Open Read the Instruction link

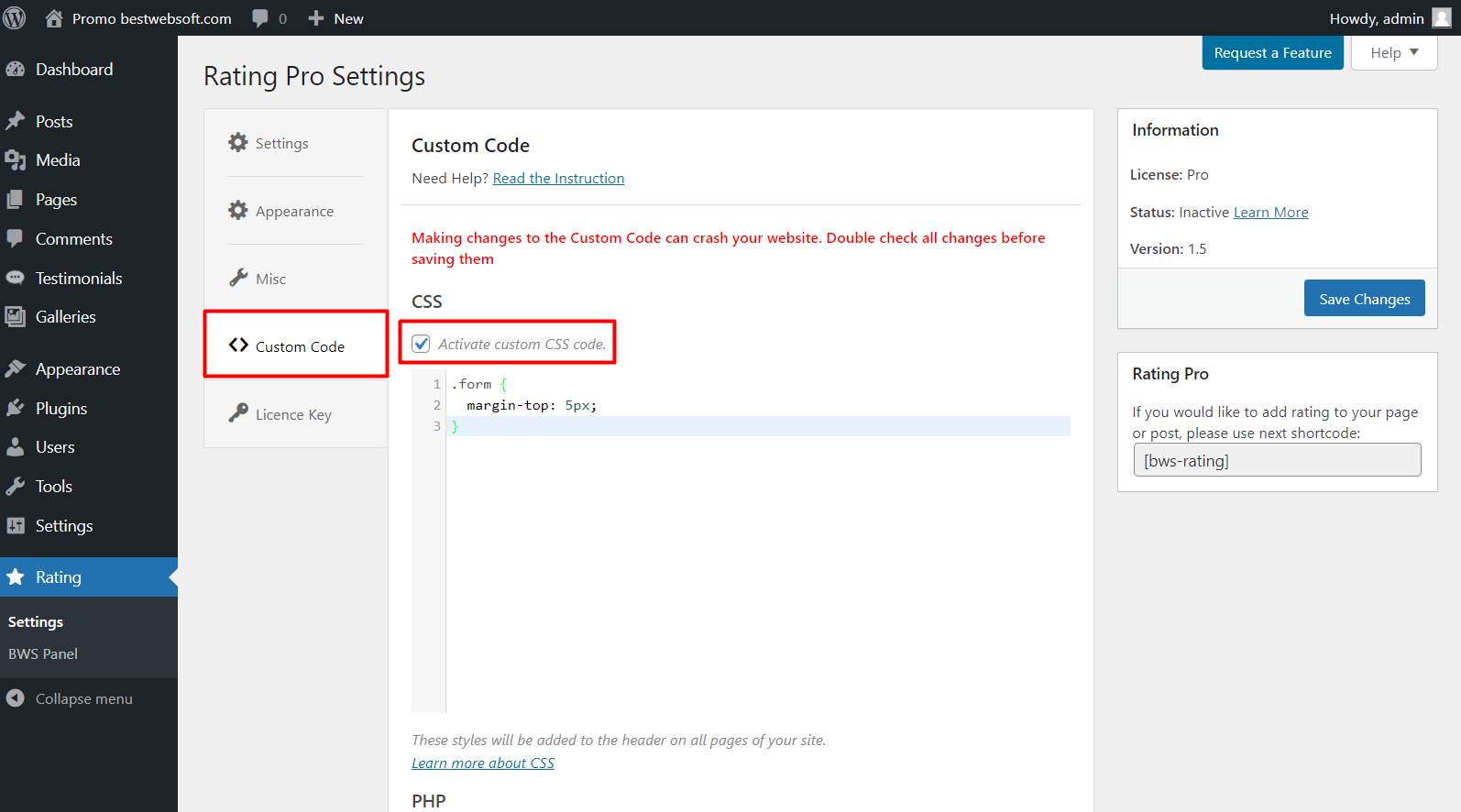(558, 179)
